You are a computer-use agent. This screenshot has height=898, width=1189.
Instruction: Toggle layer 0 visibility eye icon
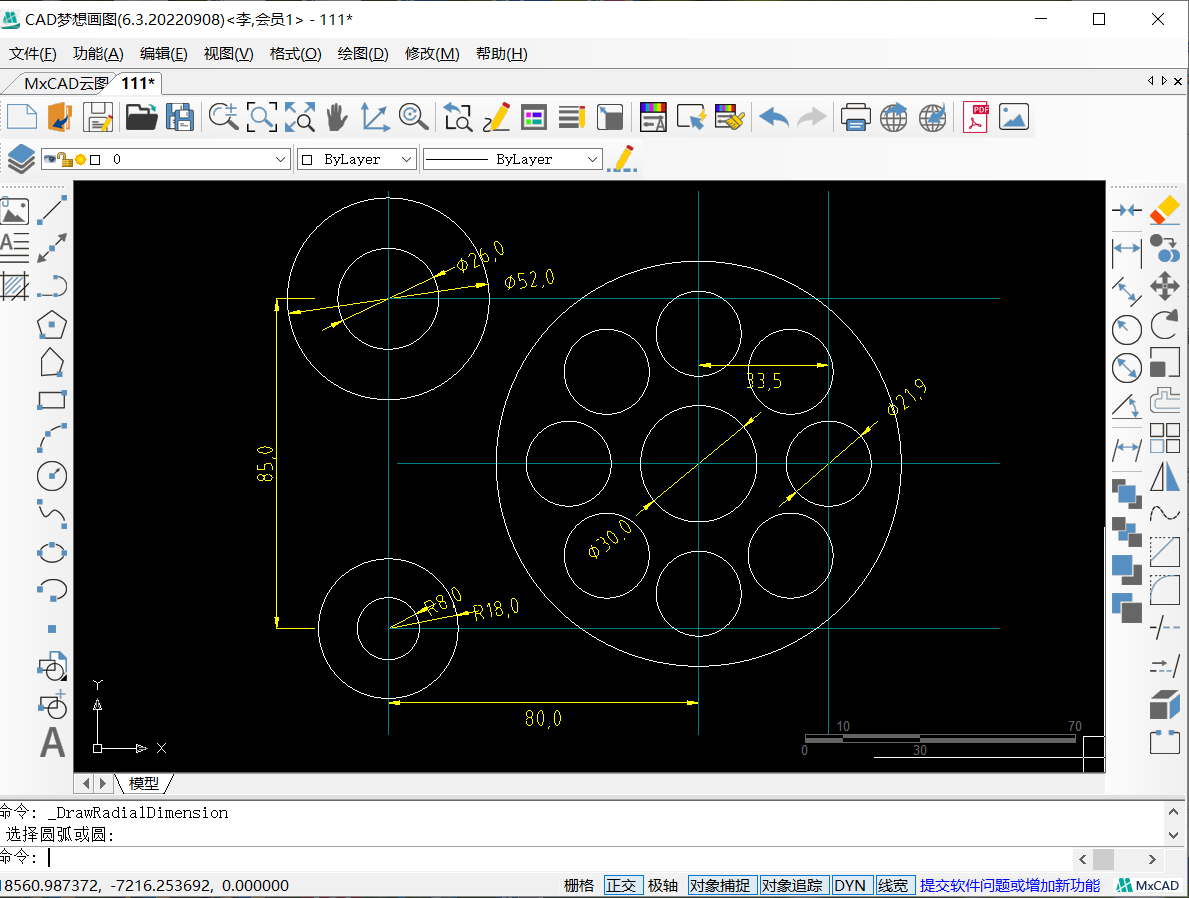coord(50,159)
